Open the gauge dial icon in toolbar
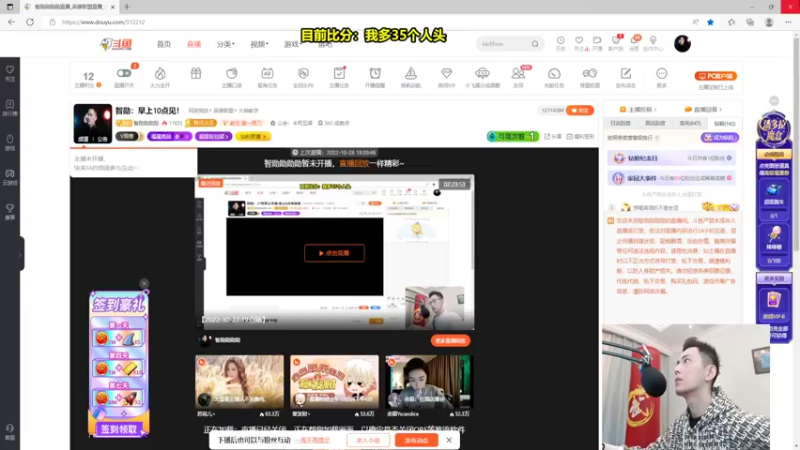This screenshot has height=450, width=800. click(554, 76)
